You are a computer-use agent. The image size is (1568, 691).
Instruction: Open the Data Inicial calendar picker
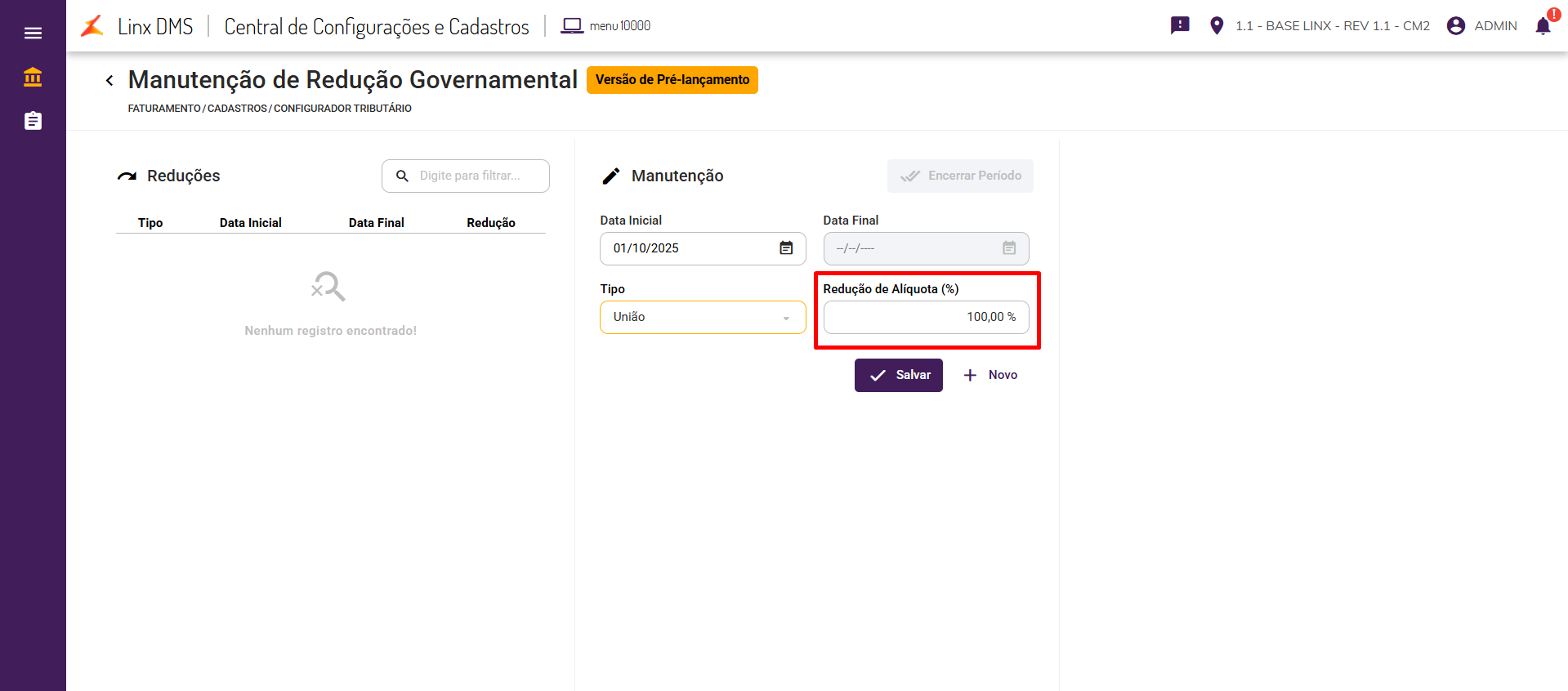786,248
